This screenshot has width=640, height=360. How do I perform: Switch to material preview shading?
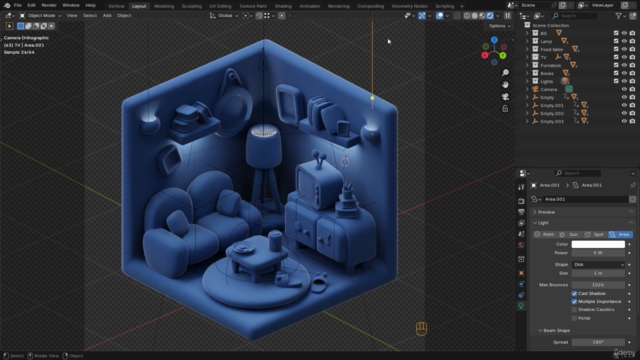pos(482,16)
